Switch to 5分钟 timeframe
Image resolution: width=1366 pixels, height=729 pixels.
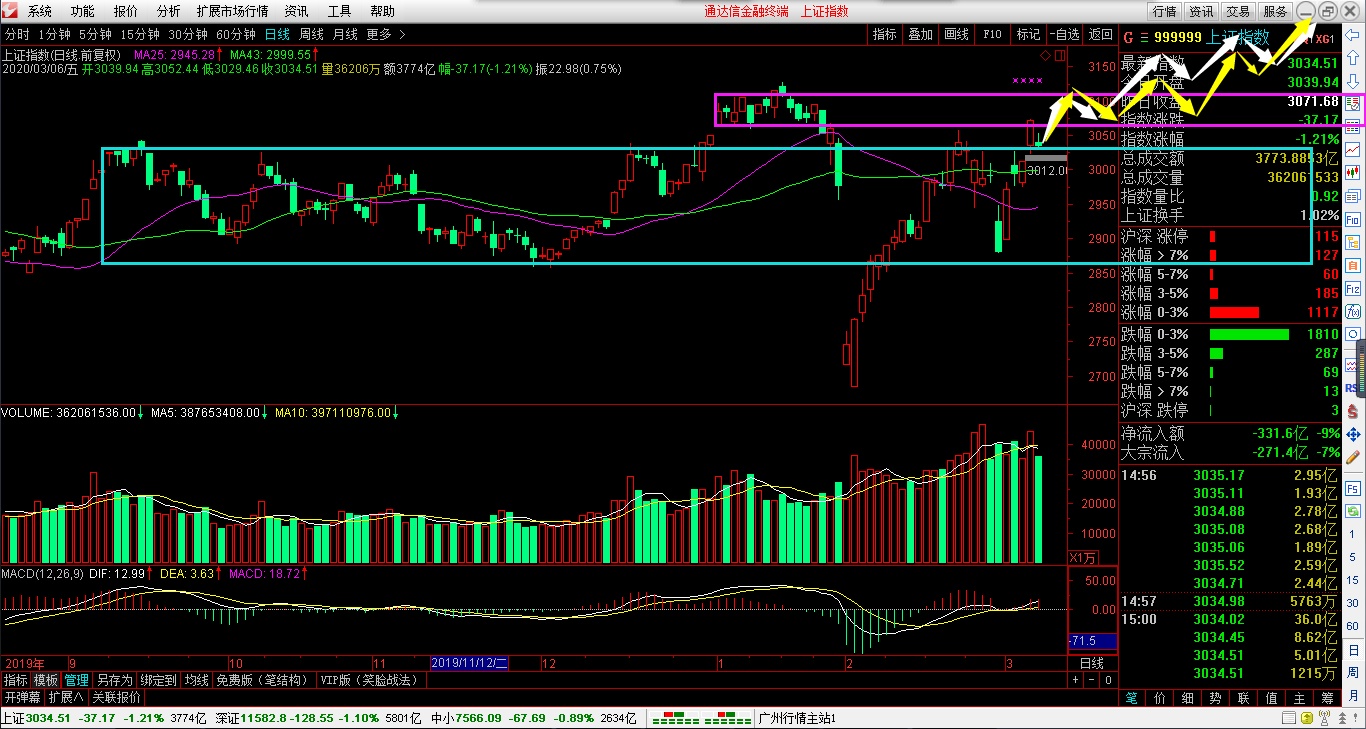[x=94, y=34]
